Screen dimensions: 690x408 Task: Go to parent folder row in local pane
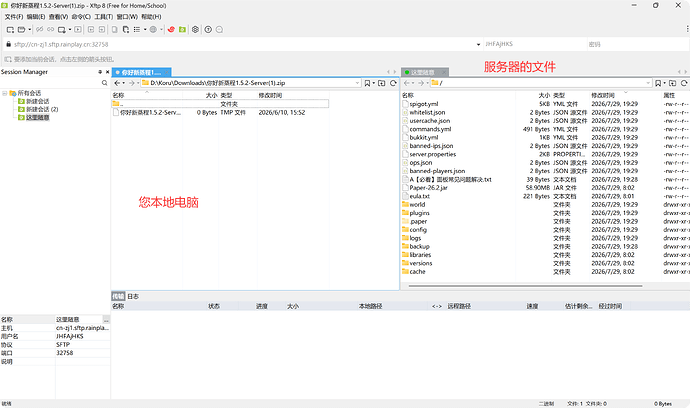coord(220,104)
